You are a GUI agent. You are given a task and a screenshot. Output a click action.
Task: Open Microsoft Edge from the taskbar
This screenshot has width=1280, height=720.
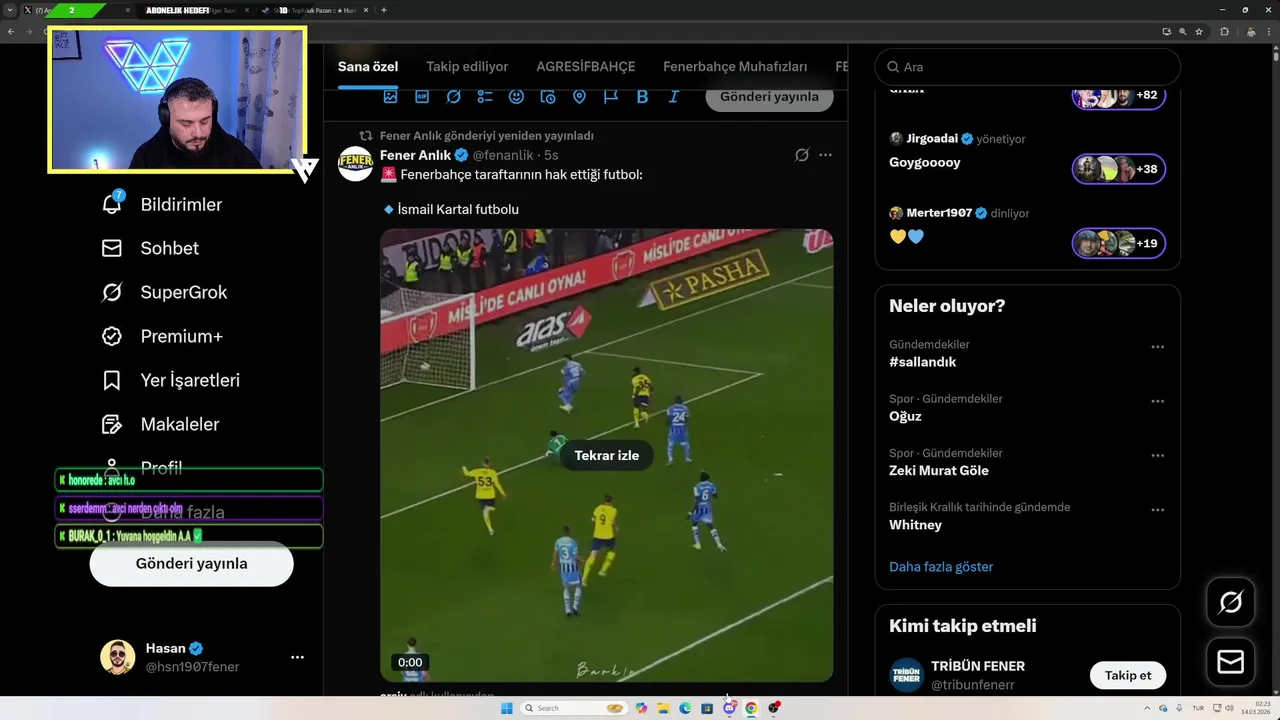(685, 708)
